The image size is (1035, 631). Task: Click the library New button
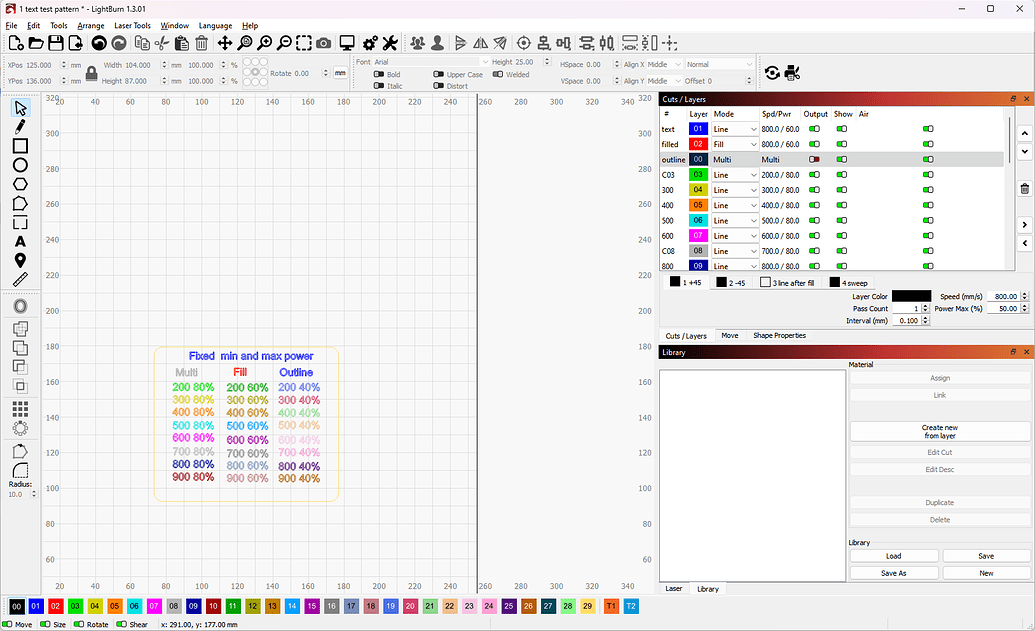[986, 573]
